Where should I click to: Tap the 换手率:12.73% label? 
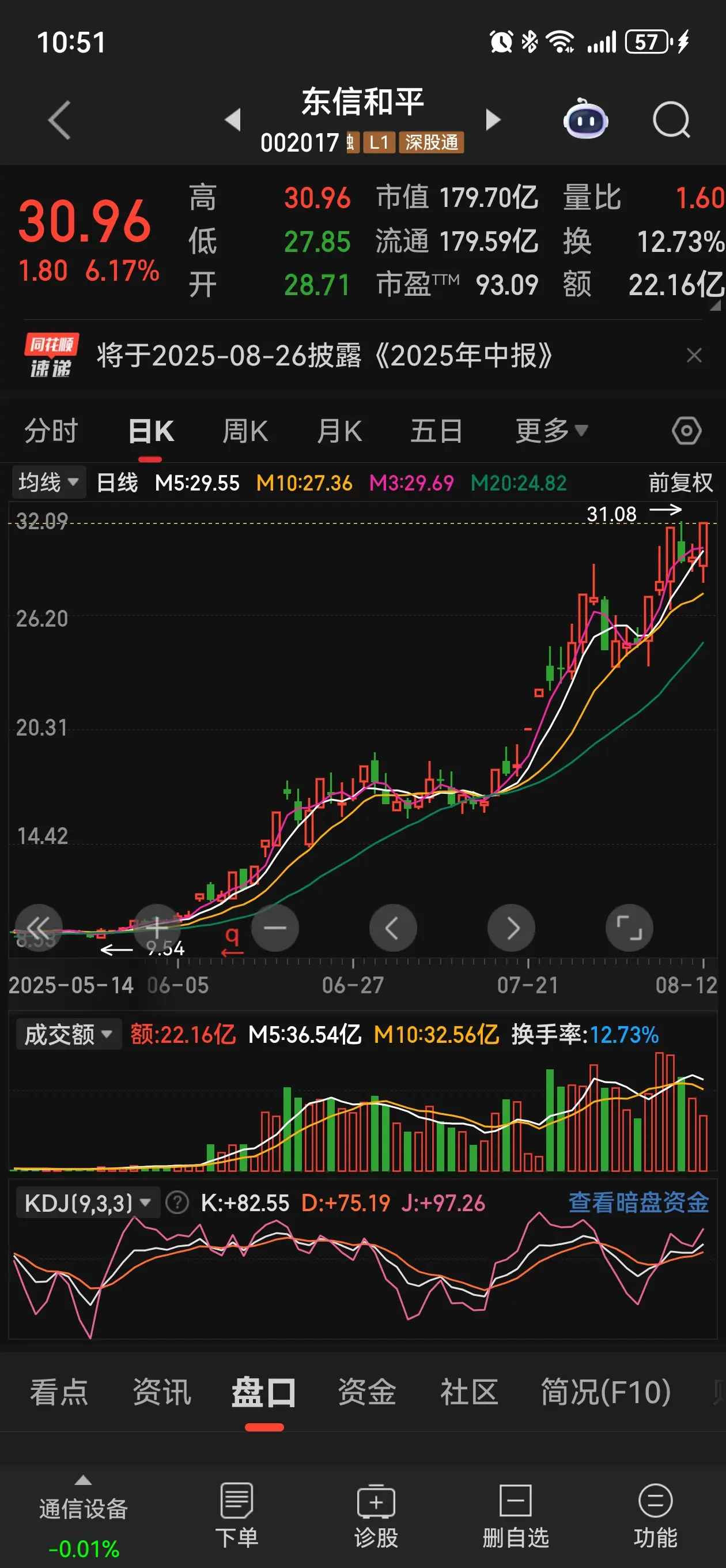(585, 1035)
